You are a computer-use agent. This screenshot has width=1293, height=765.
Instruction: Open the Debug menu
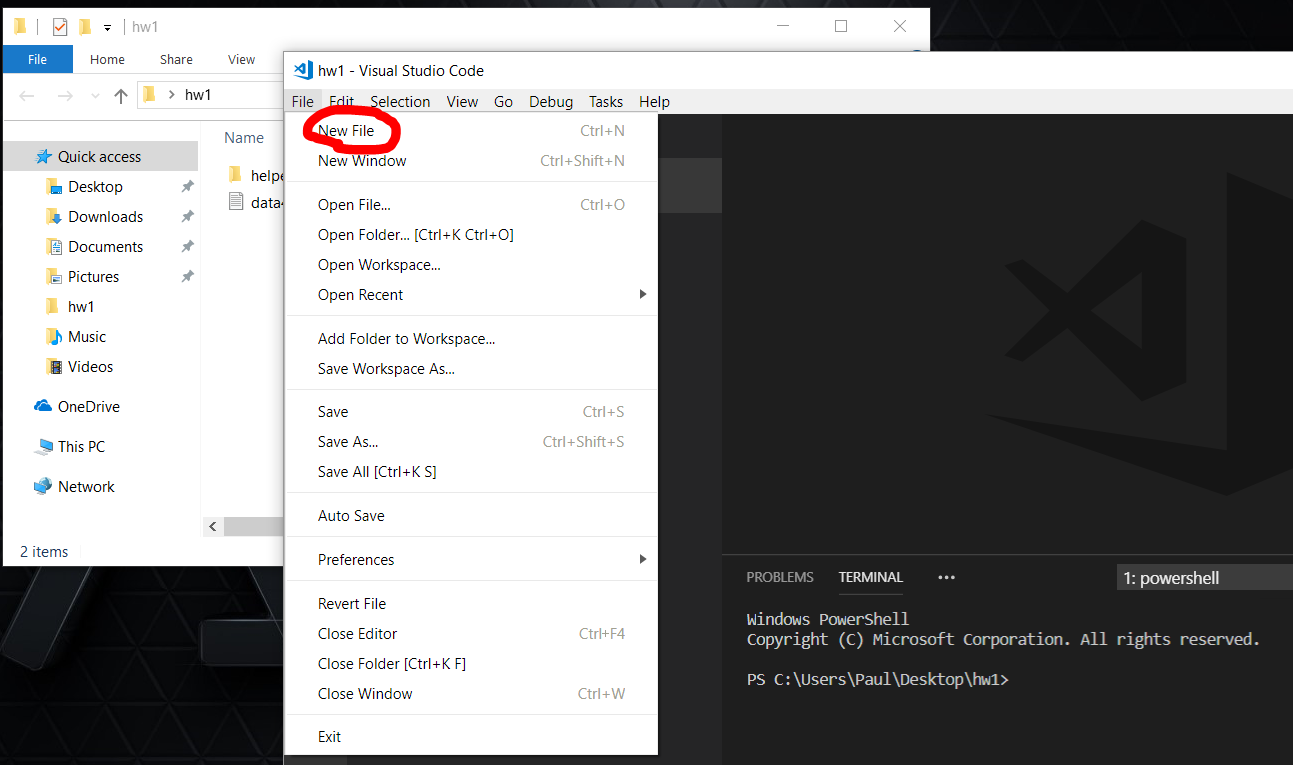[551, 102]
